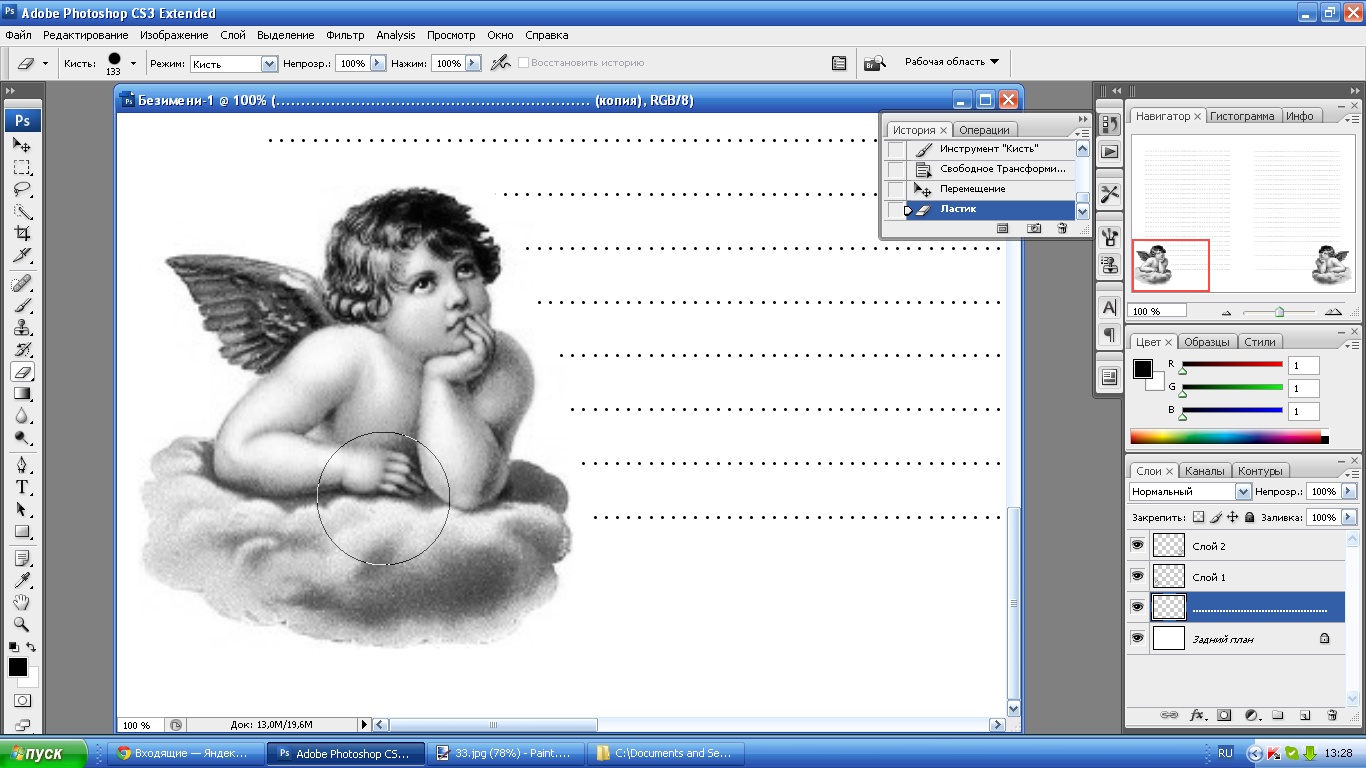The height and width of the screenshot is (768, 1366).
Task: Create new snapshot in History panel
Action: click(1034, 229)
